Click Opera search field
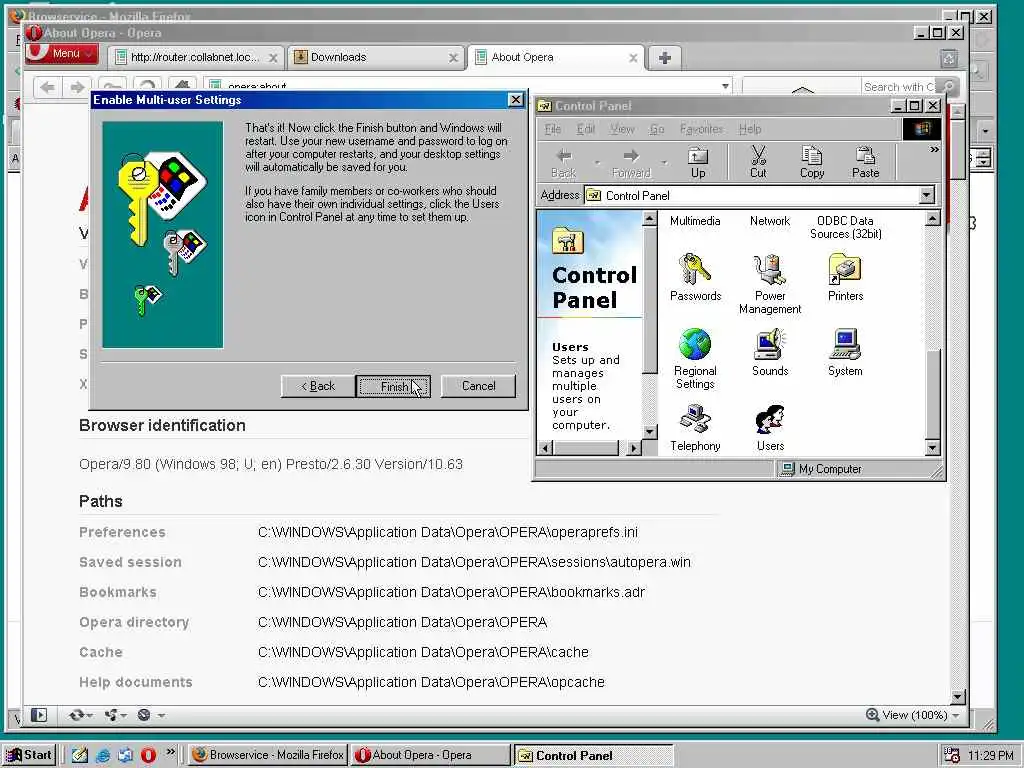This screenshot has height=768, width=1024. [898, 87]
